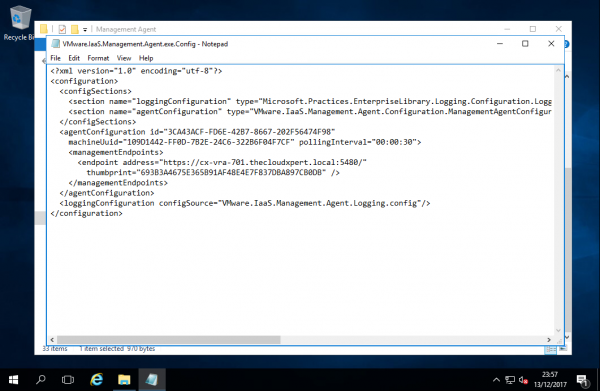Open Task View from taskbar
This screenshot has height=391, width=600.
pyautogui.click(x=68, y=380)
